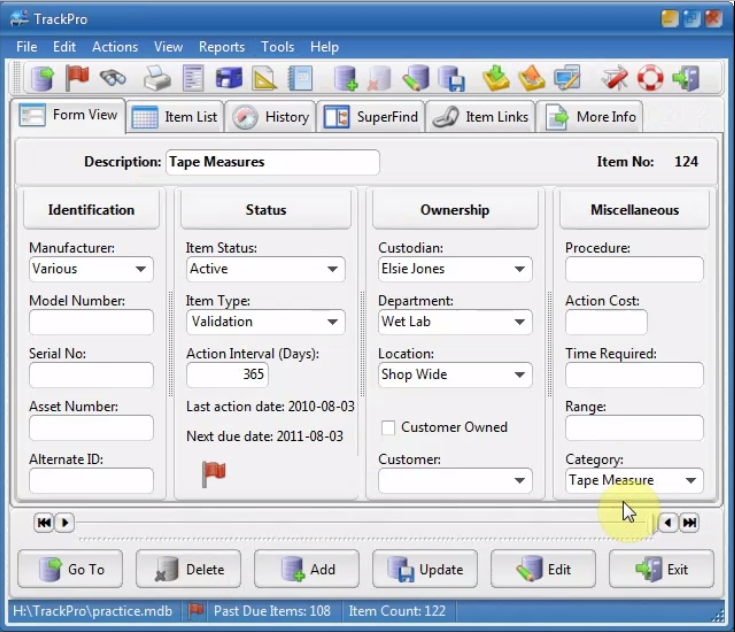This screenshot has height=632, width=735.
Task: Switch to the Item Links tab
Action: [480, 117]
